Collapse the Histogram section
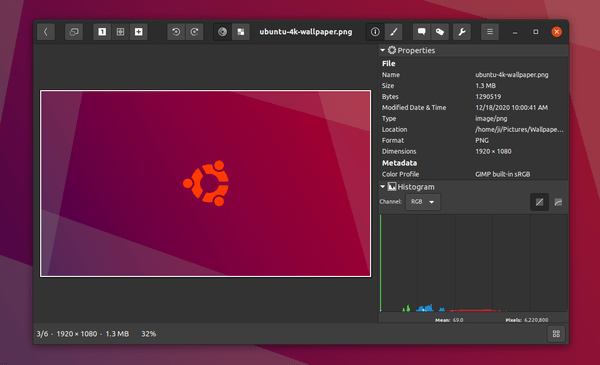Viewport: 600px width, 365px height. [x=383, y=187]
